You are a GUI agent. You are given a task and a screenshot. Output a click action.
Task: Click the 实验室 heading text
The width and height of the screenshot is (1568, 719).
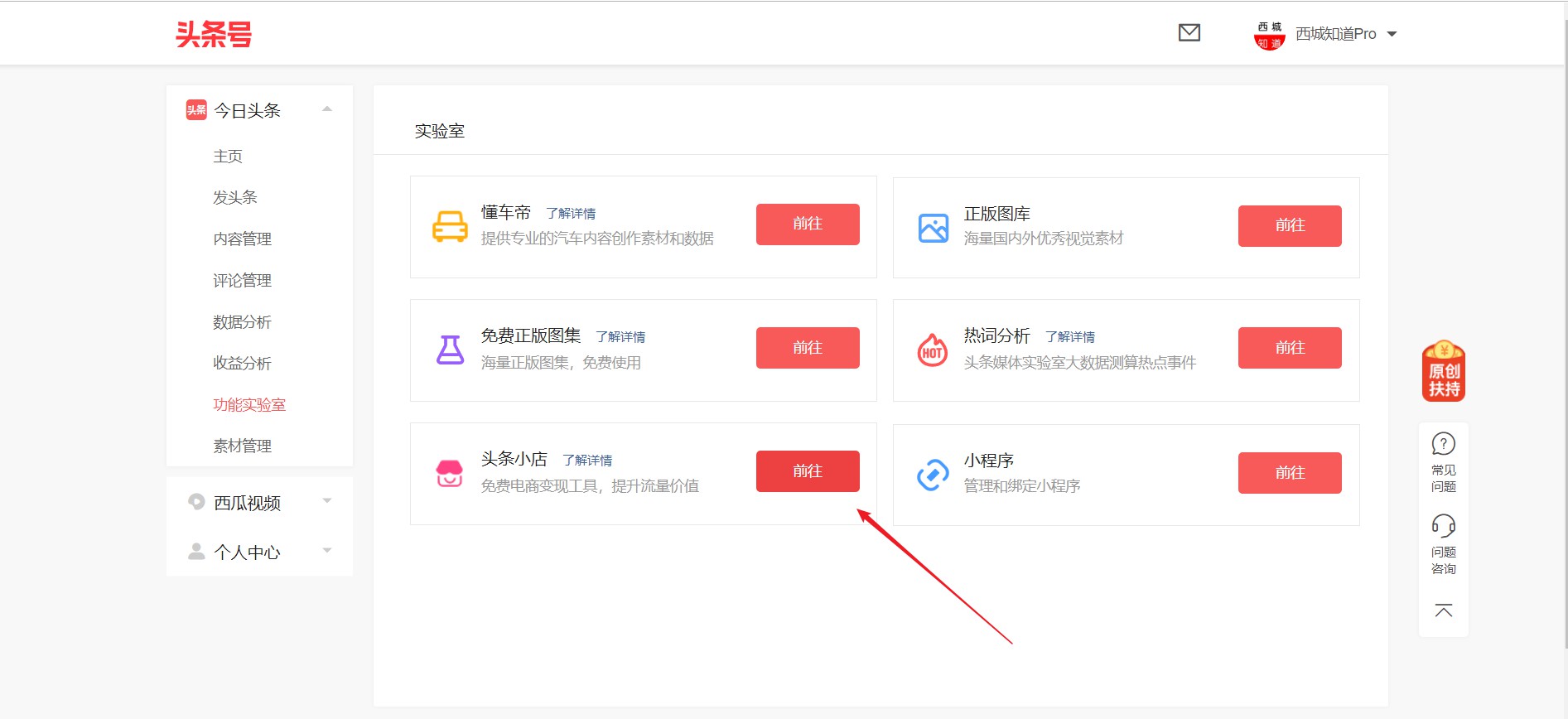pyautogui.click(x=440, y=132)
